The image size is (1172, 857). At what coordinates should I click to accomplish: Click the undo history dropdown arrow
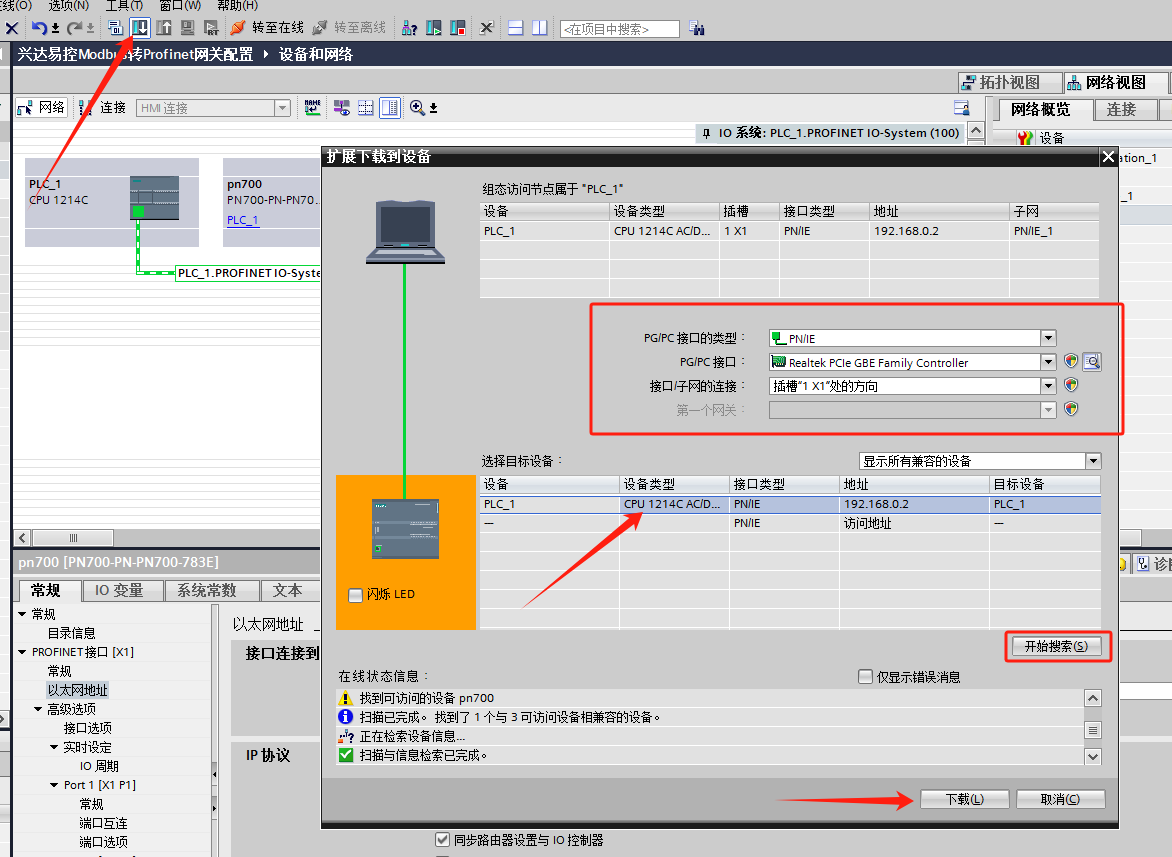pyautogui.click(x=55, y=29)
